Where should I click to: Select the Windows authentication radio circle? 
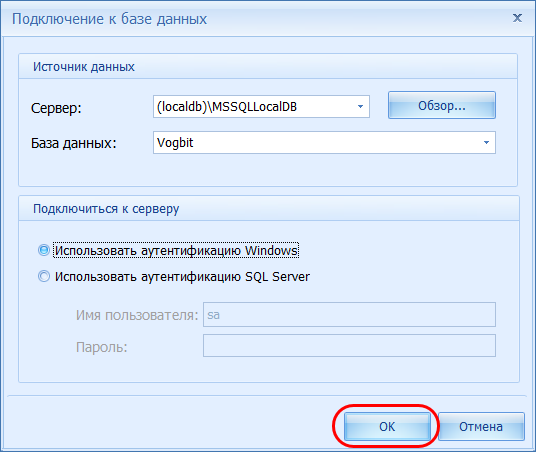tap(44, 250)
